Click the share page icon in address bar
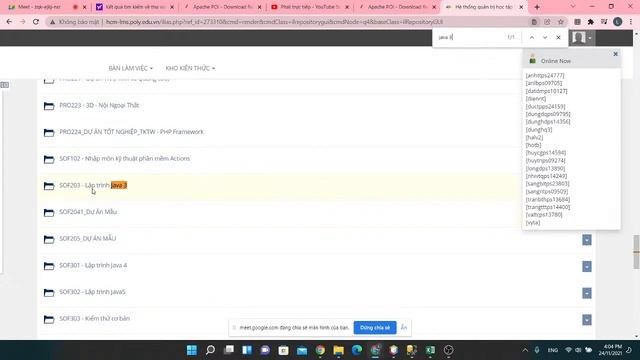The width and height of the screenshot is (640, 360). 547,22
